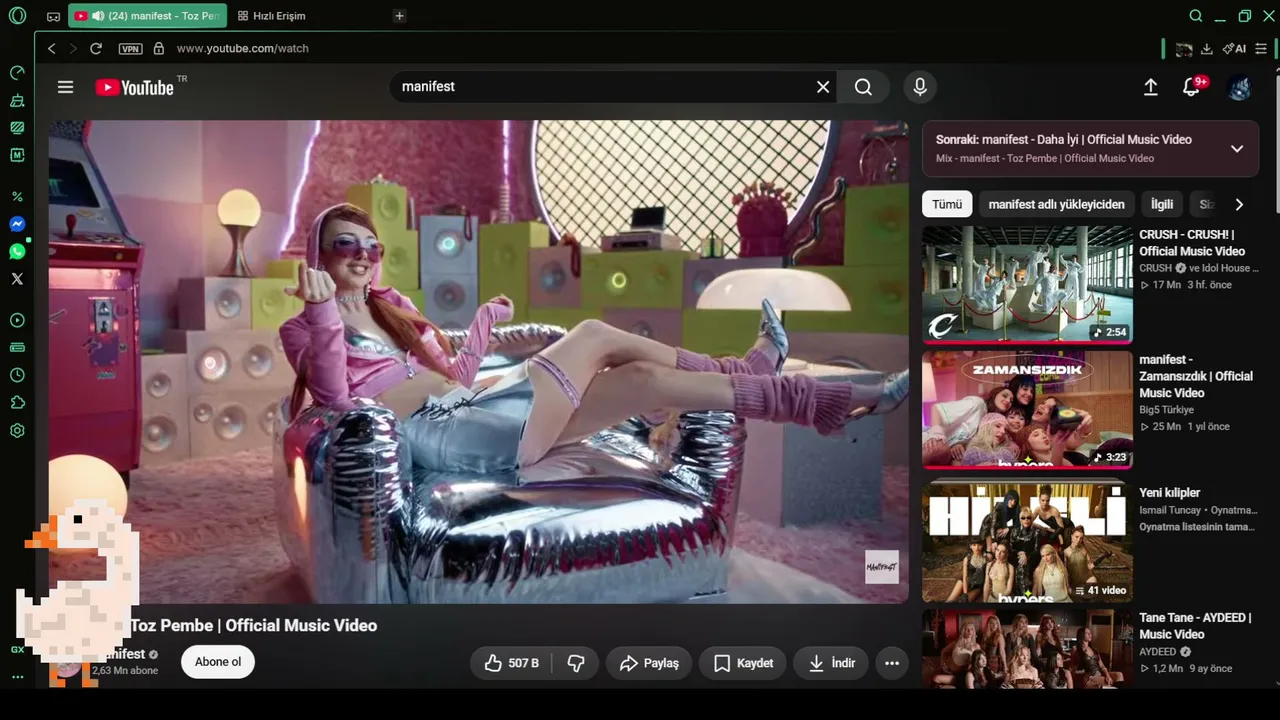Share the video with Paylaş
1280x720 pixels.
[x=649, y=663]
